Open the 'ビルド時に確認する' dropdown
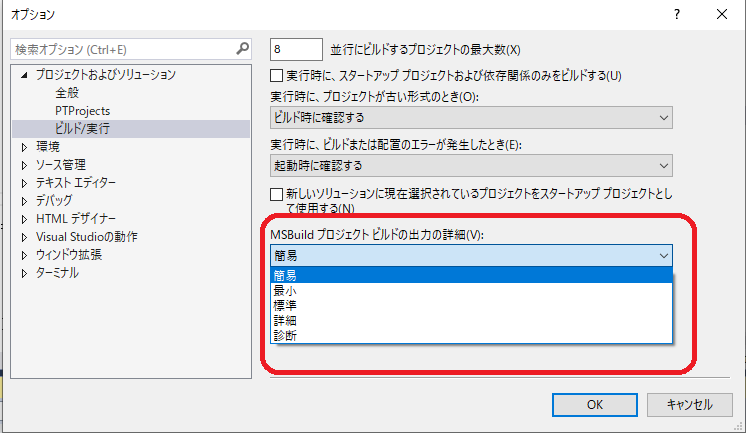 471,118
